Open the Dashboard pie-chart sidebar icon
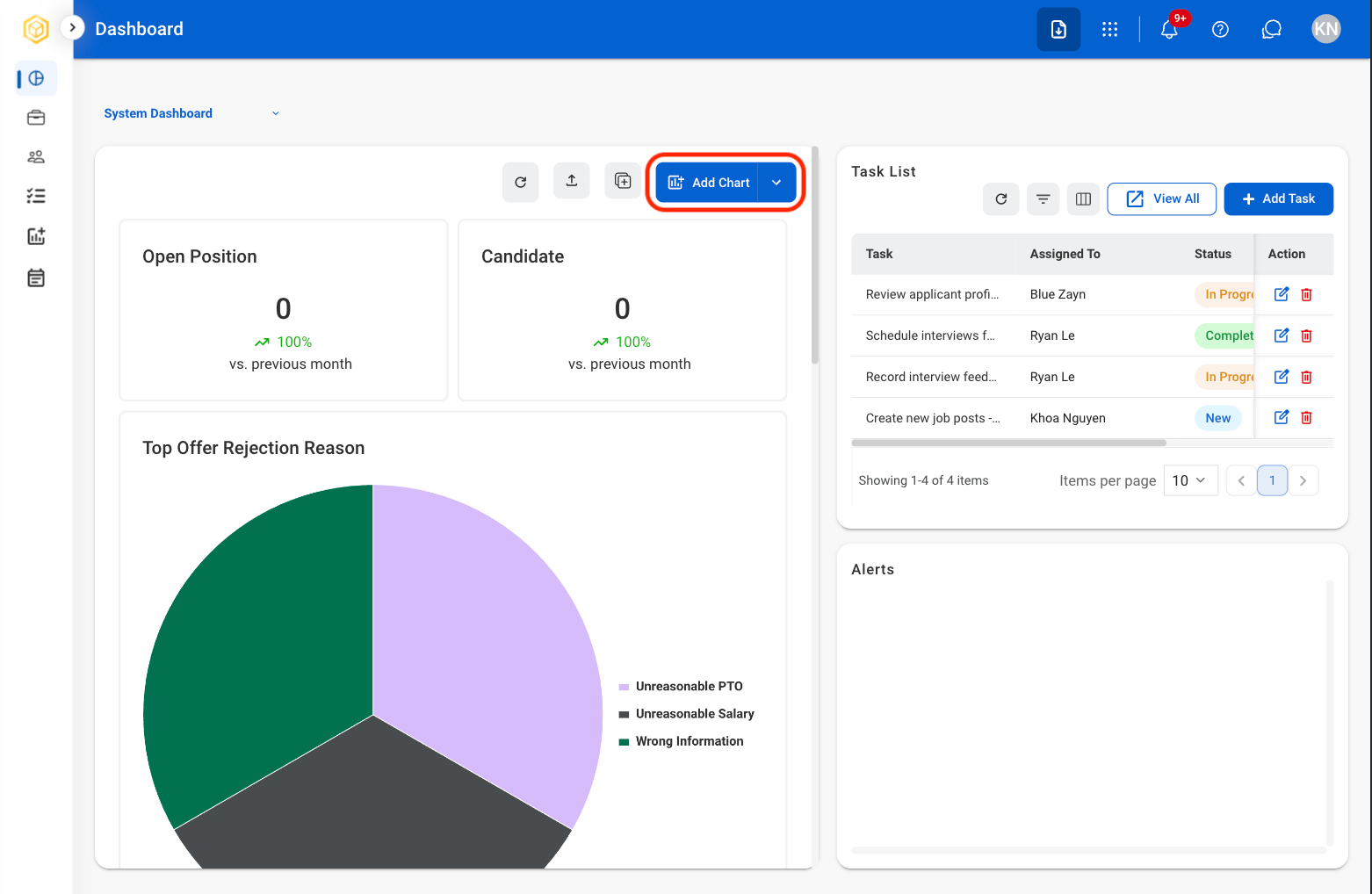This screenshot has width=1372, height=894. [36, 78]
